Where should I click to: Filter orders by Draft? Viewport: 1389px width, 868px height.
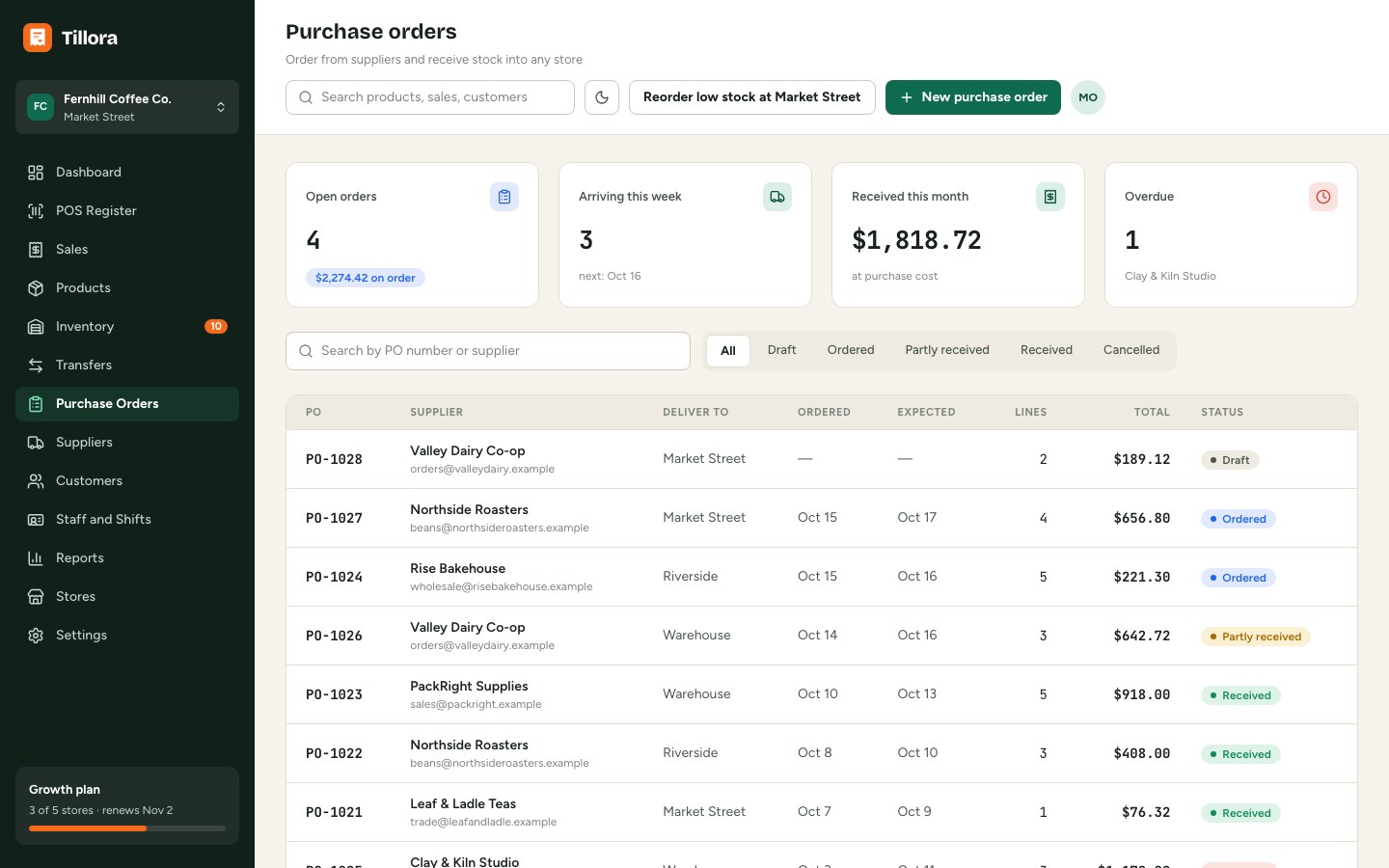[782, 350]
